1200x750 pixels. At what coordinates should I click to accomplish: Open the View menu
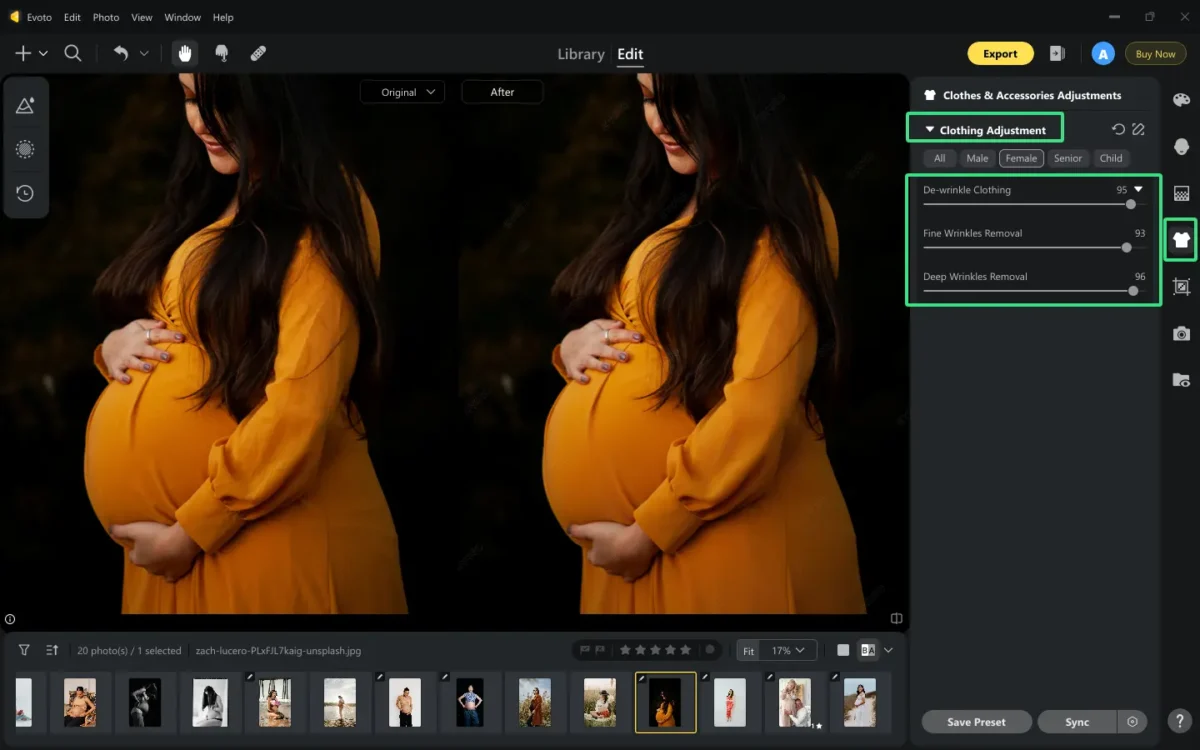tap(142, 17)
